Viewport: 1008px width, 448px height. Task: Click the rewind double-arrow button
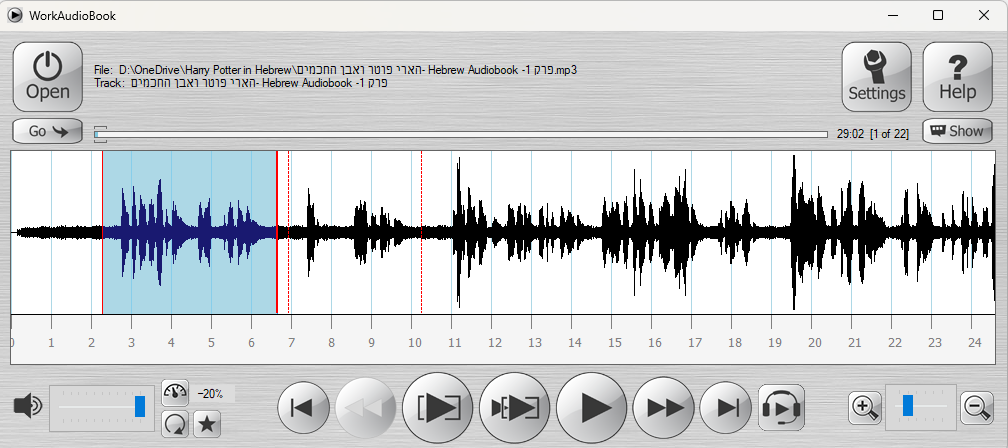366,408
